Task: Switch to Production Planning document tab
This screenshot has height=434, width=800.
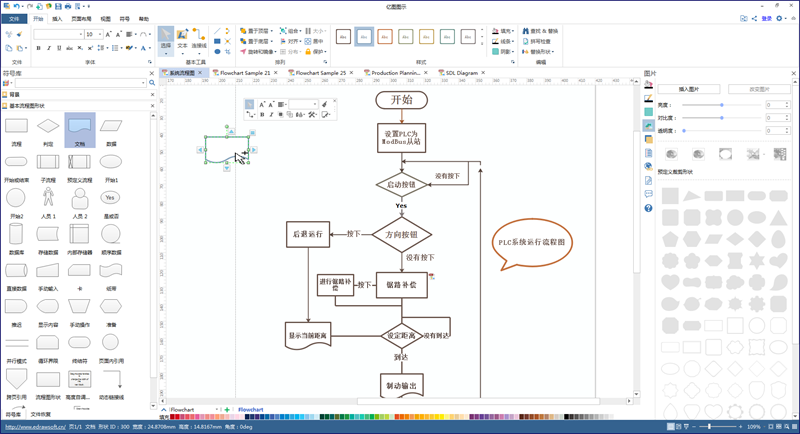Action: [395, 73]
